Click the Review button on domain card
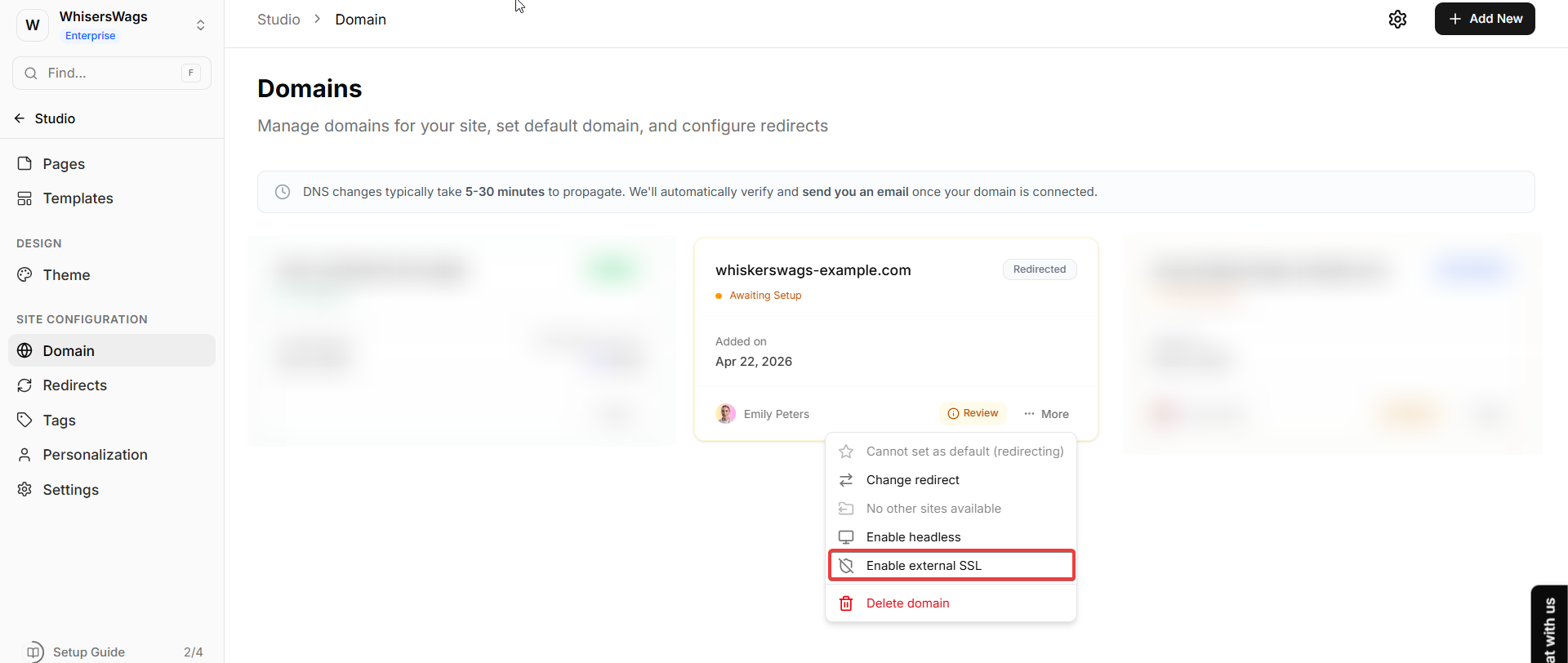 click(x=973, y=413)
